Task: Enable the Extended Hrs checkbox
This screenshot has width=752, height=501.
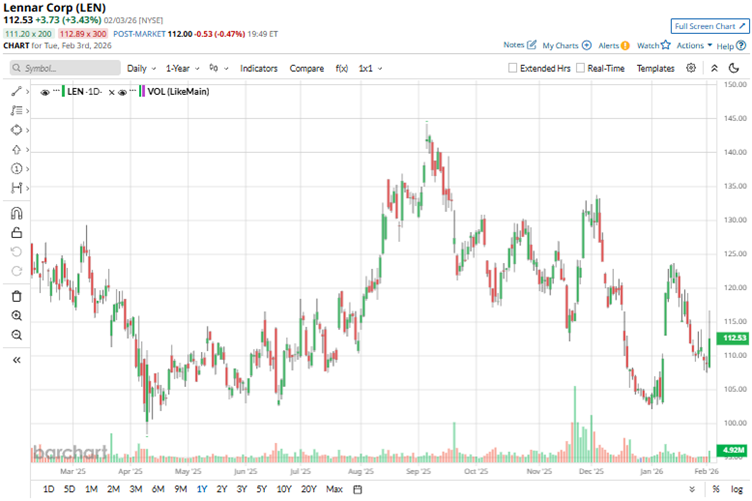Action: point(512,68)
